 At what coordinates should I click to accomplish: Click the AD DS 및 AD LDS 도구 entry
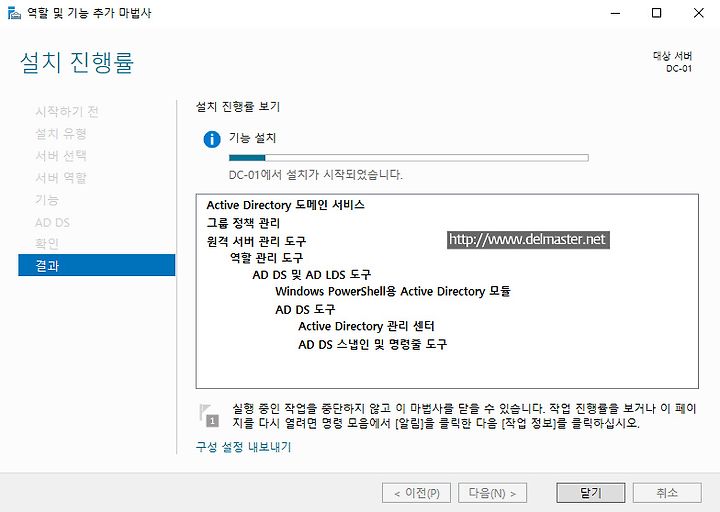[311, 275]
